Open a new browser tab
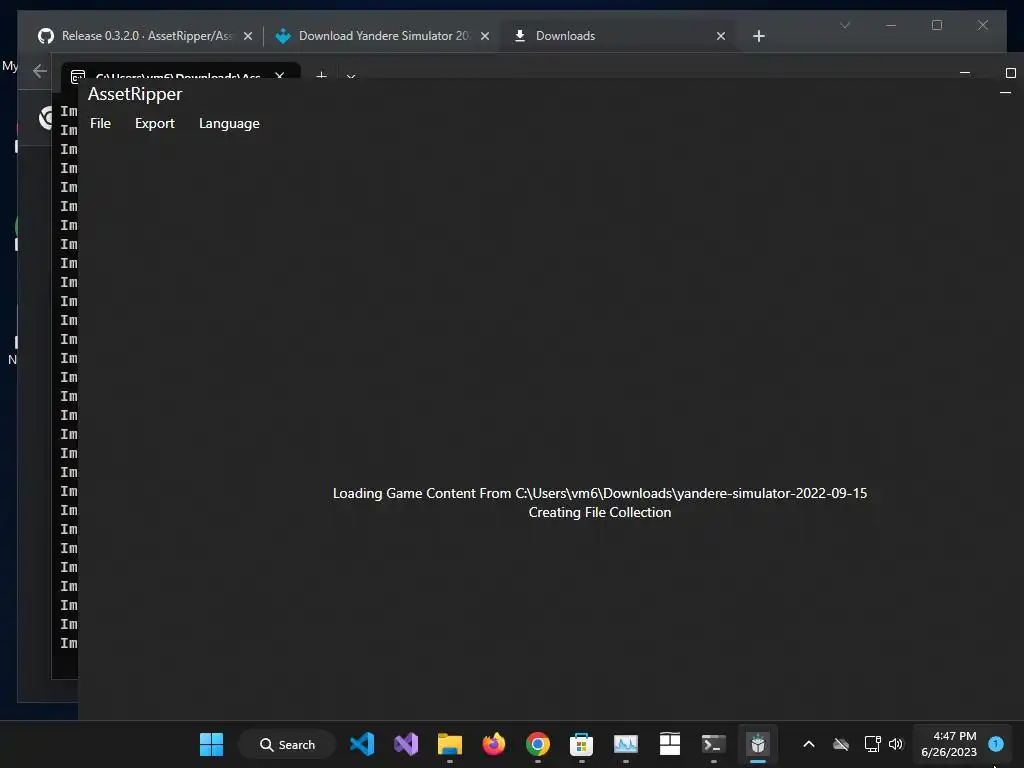The image size is (1024, 768). [x=758, y=37]
